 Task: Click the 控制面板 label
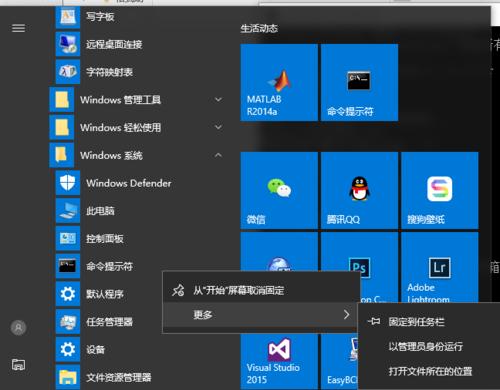[x=105, y=238]
